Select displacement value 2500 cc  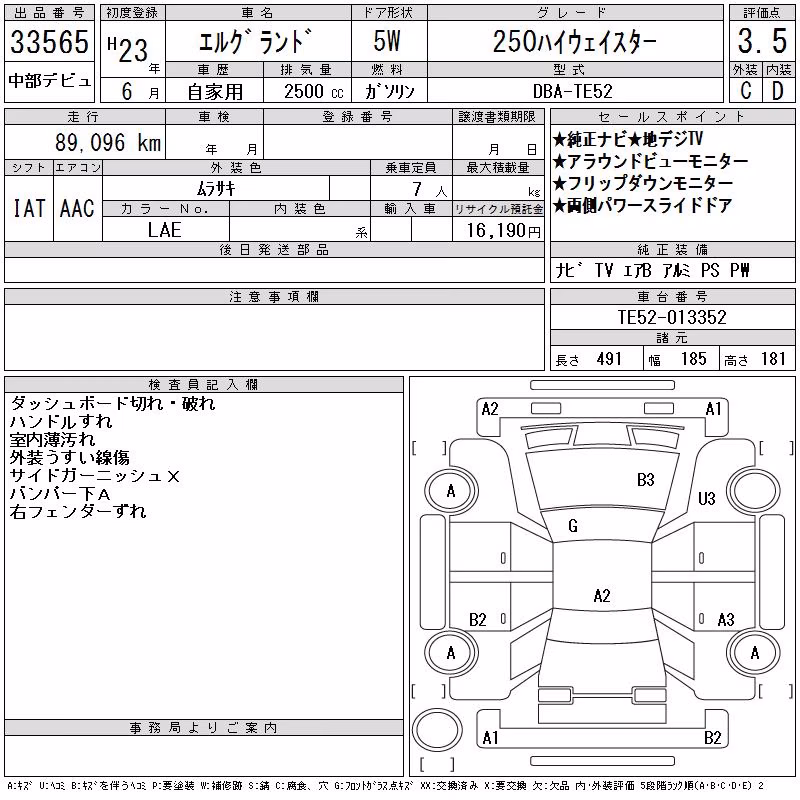coord(314,92)
